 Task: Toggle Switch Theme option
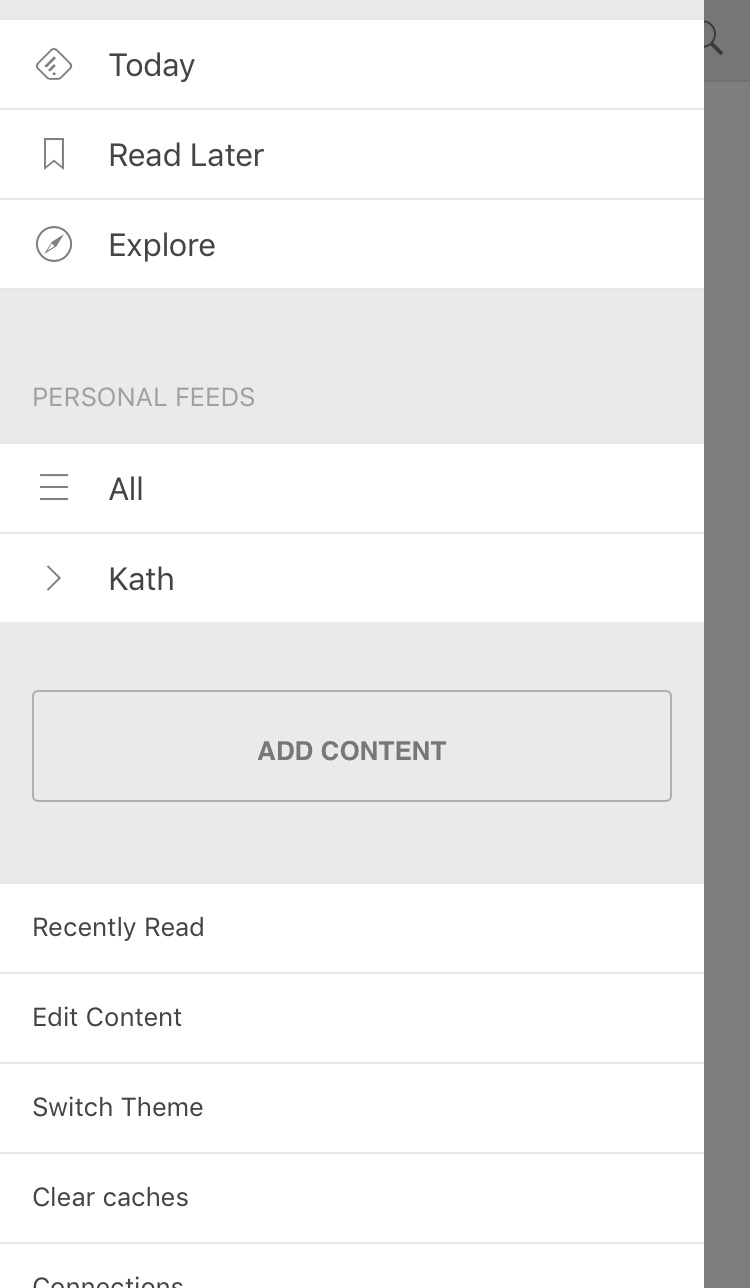352,1108
